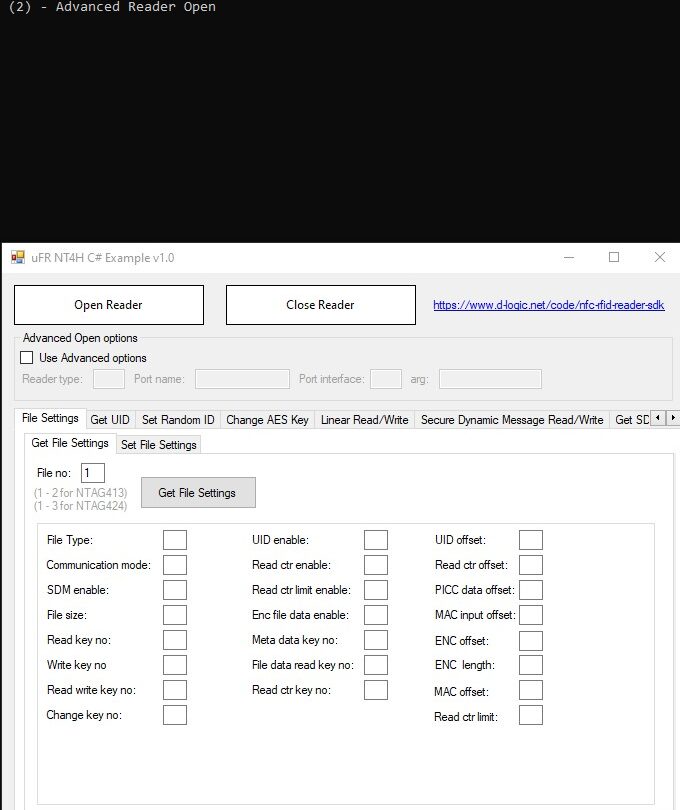Click the Close Reader button

click(x=320, y=305)
